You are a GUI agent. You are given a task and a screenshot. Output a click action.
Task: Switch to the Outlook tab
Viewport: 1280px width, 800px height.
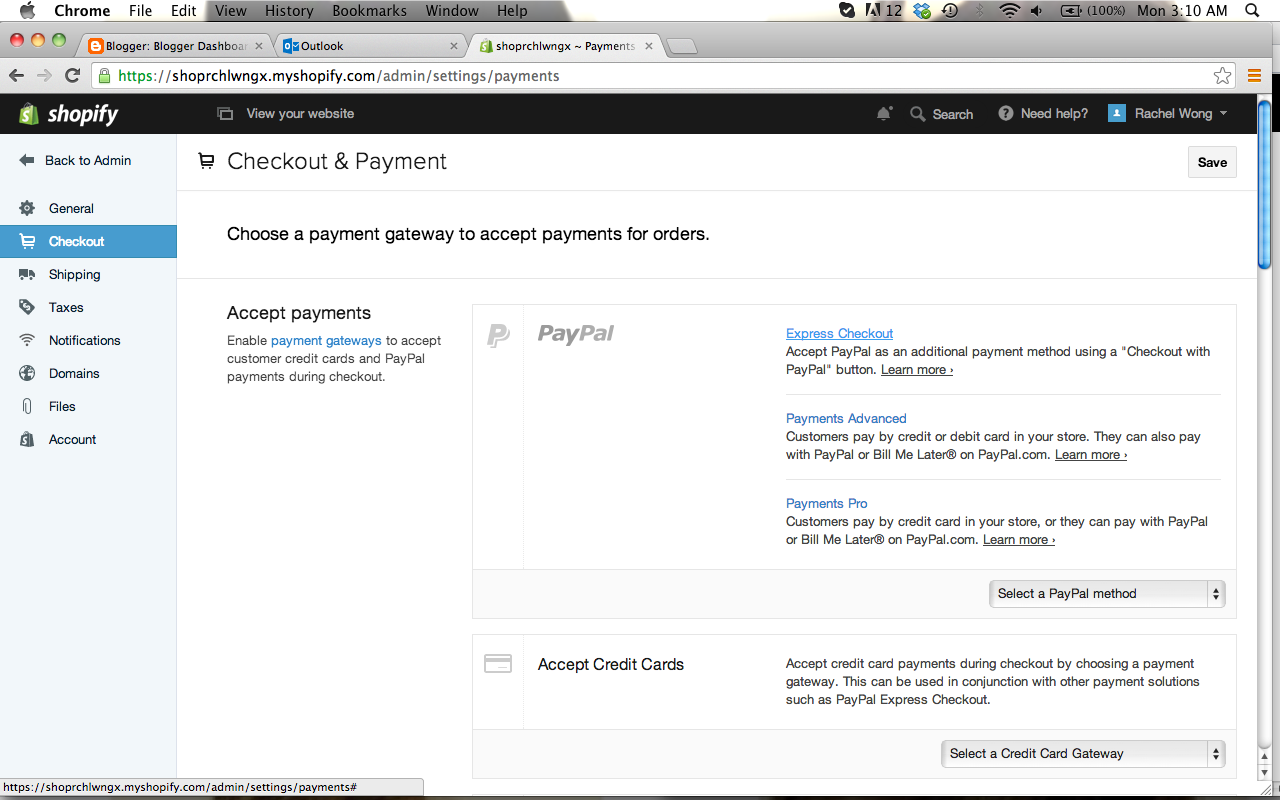(370, 46)
